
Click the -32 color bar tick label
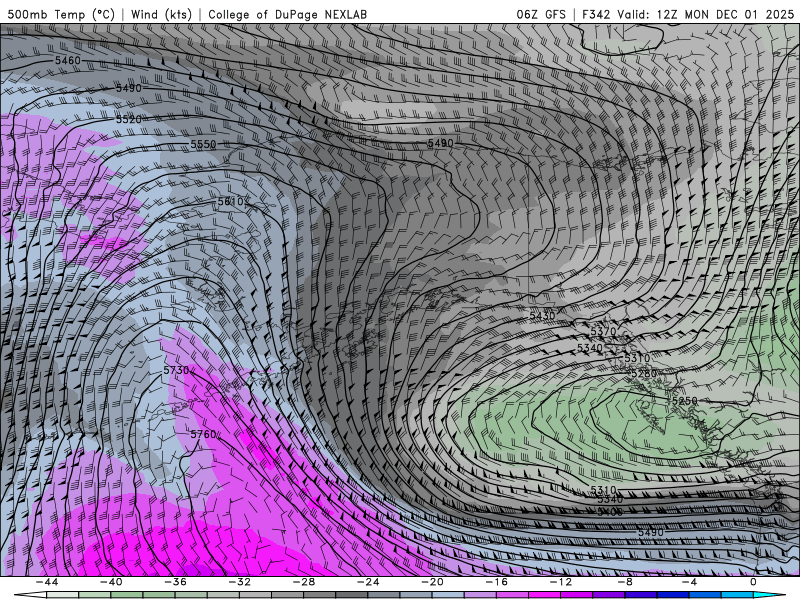tap(240, 582)
